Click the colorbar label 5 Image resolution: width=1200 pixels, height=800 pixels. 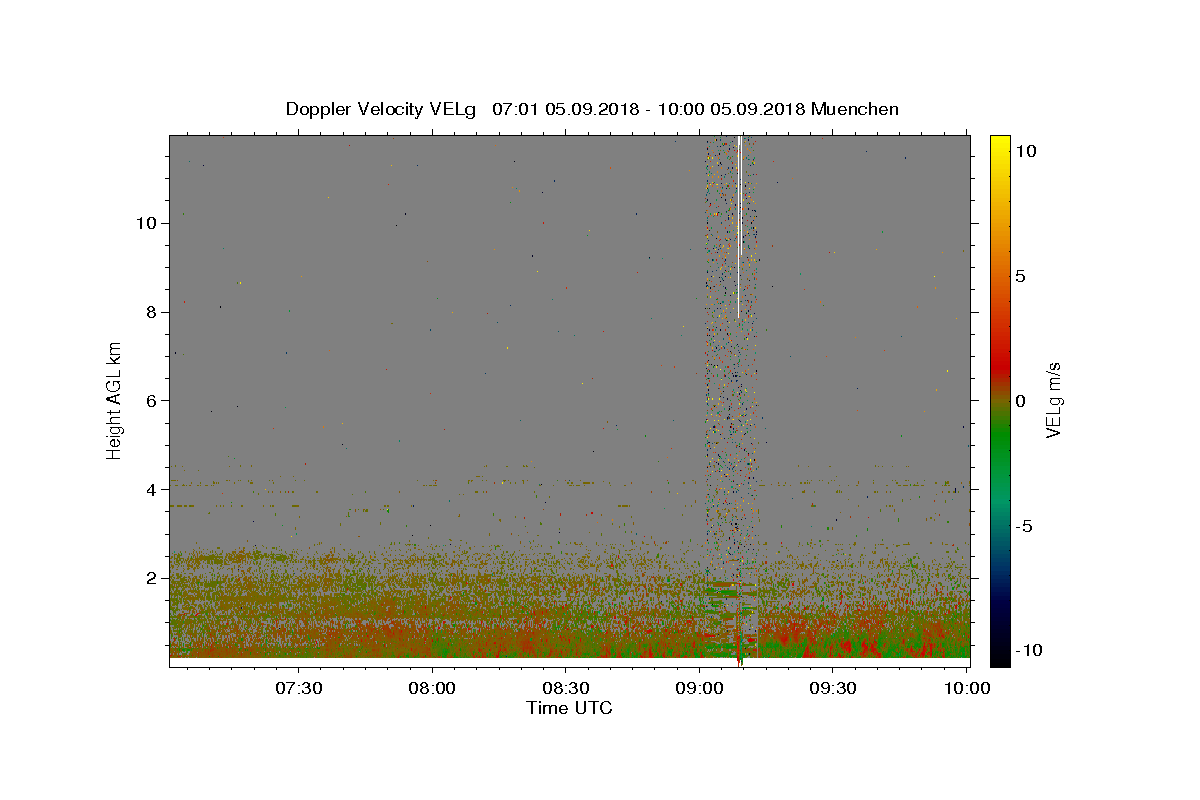tap(1020, 276)
